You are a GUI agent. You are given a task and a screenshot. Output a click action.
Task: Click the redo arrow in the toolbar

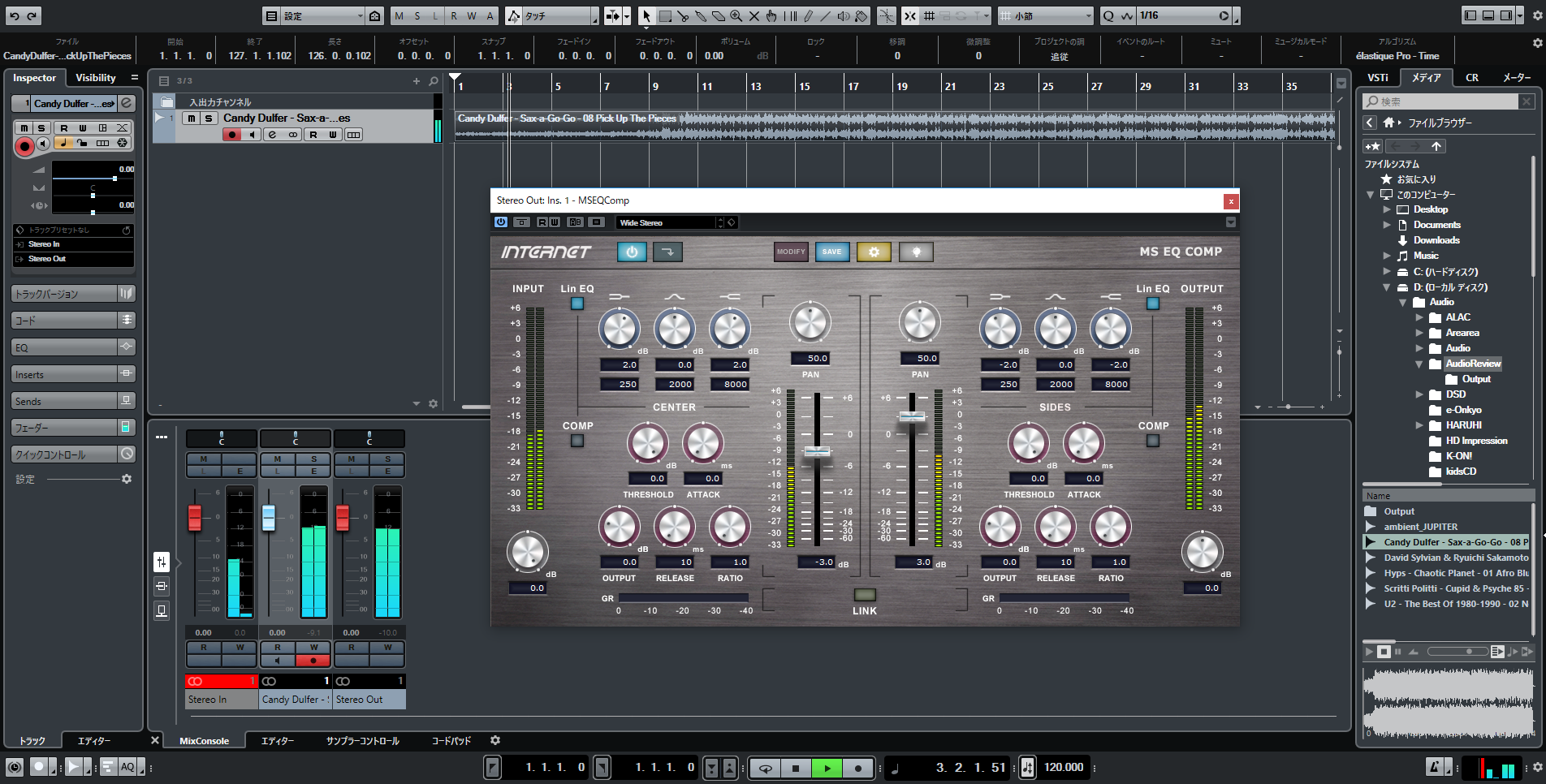[32, 15]
